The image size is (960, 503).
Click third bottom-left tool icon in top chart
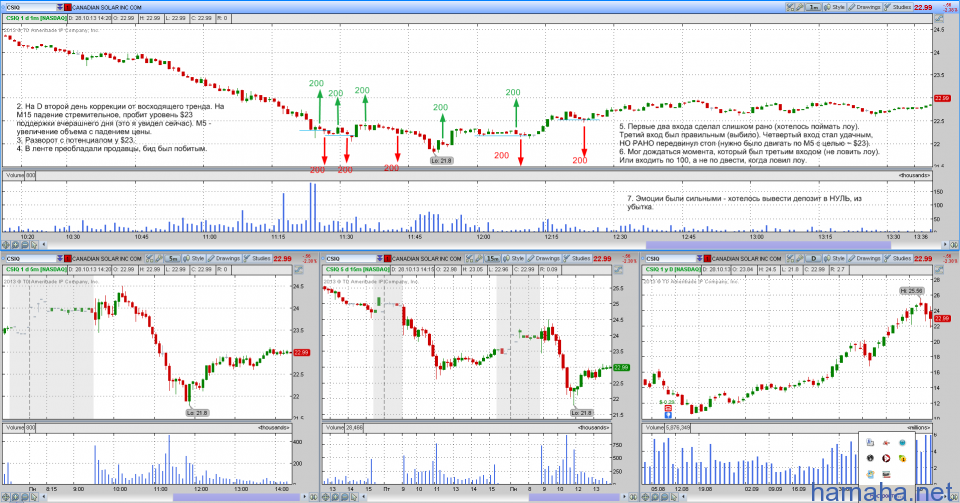coord(25,245)
